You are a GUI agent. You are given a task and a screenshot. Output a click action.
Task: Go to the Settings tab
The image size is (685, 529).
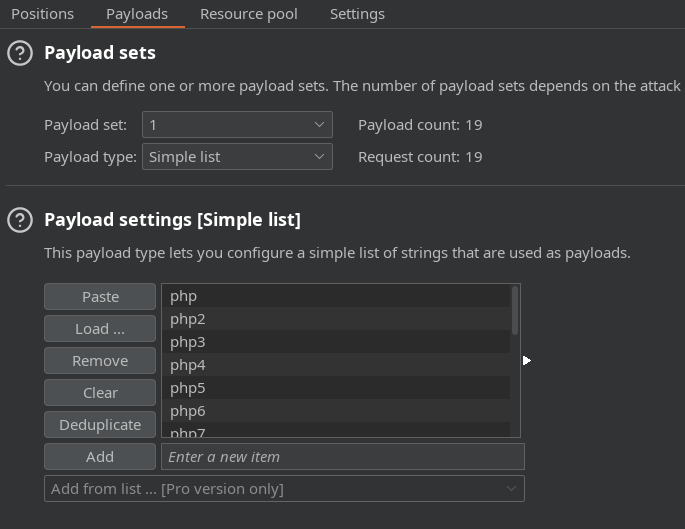pos(357,14)
